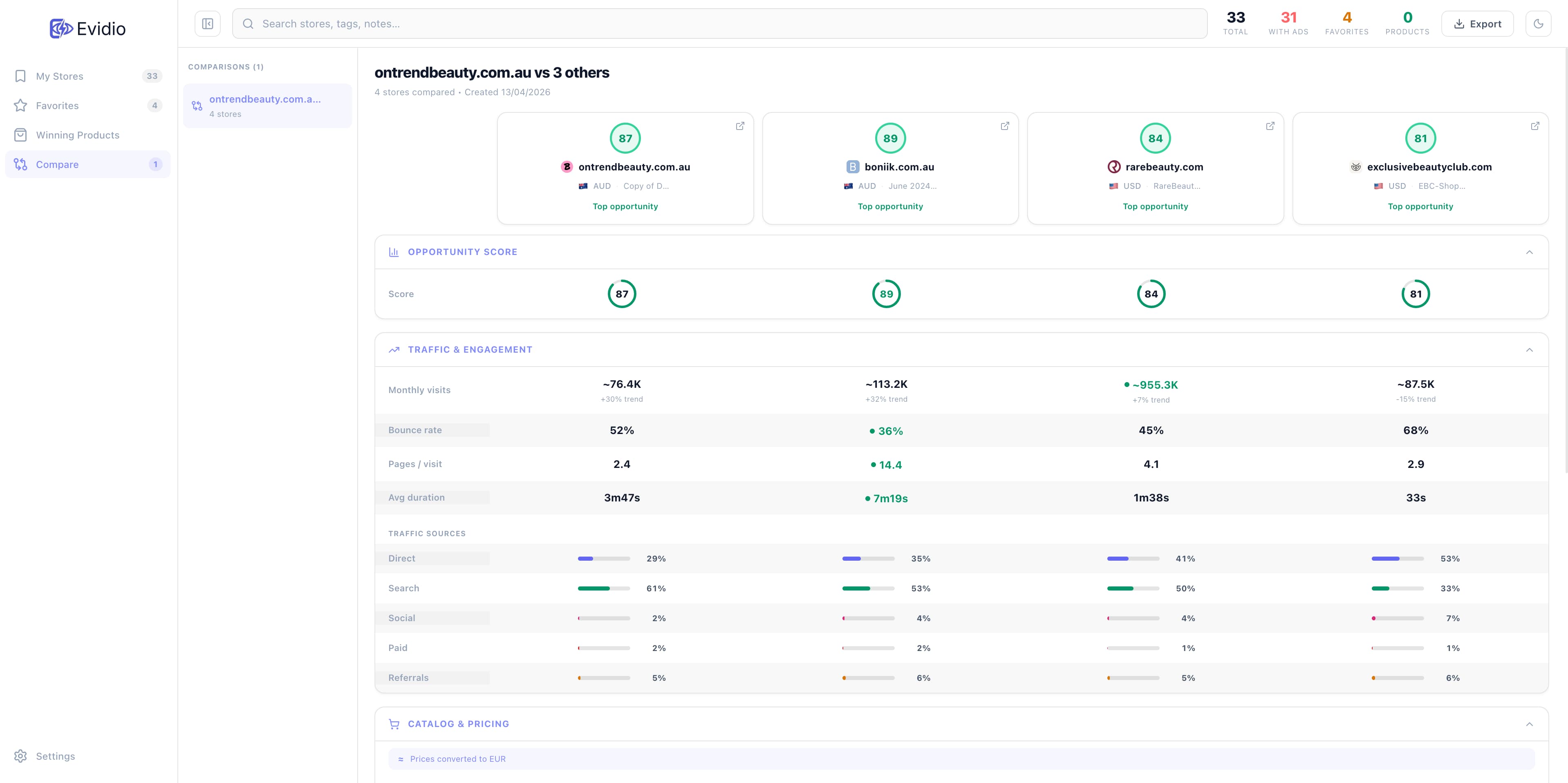Go to My Stores

(60, 76)
